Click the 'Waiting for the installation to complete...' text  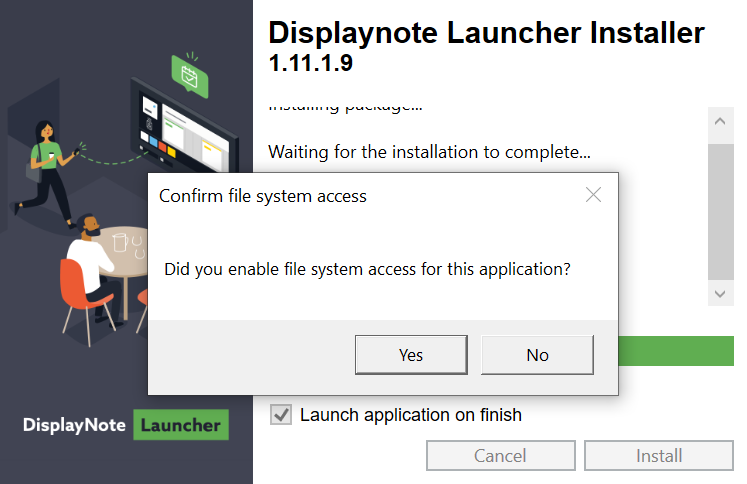[x=429, y=152]
